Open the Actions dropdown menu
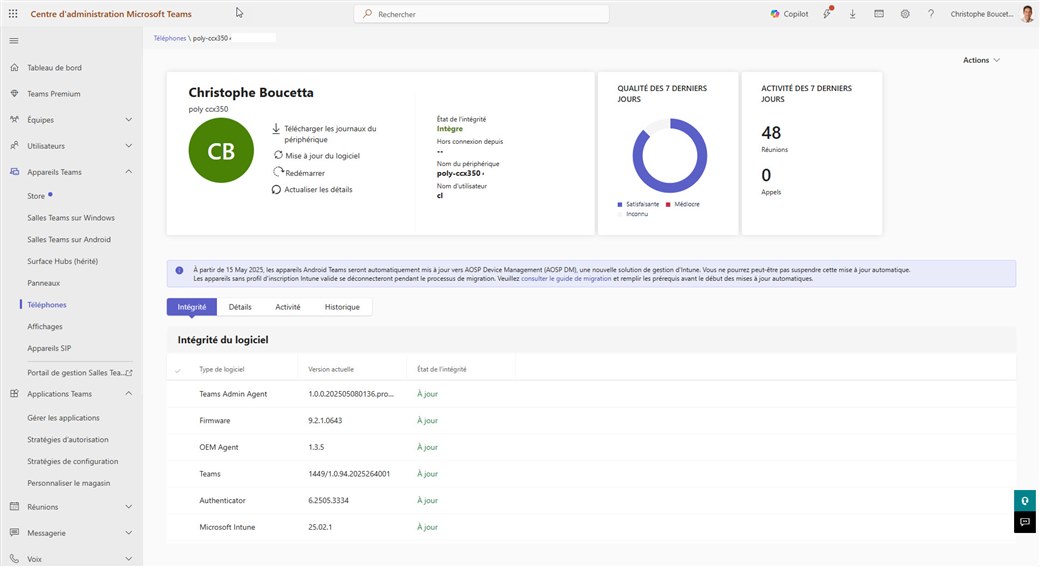The height and width of the screenshot is (567, 1040). point(981,60)
